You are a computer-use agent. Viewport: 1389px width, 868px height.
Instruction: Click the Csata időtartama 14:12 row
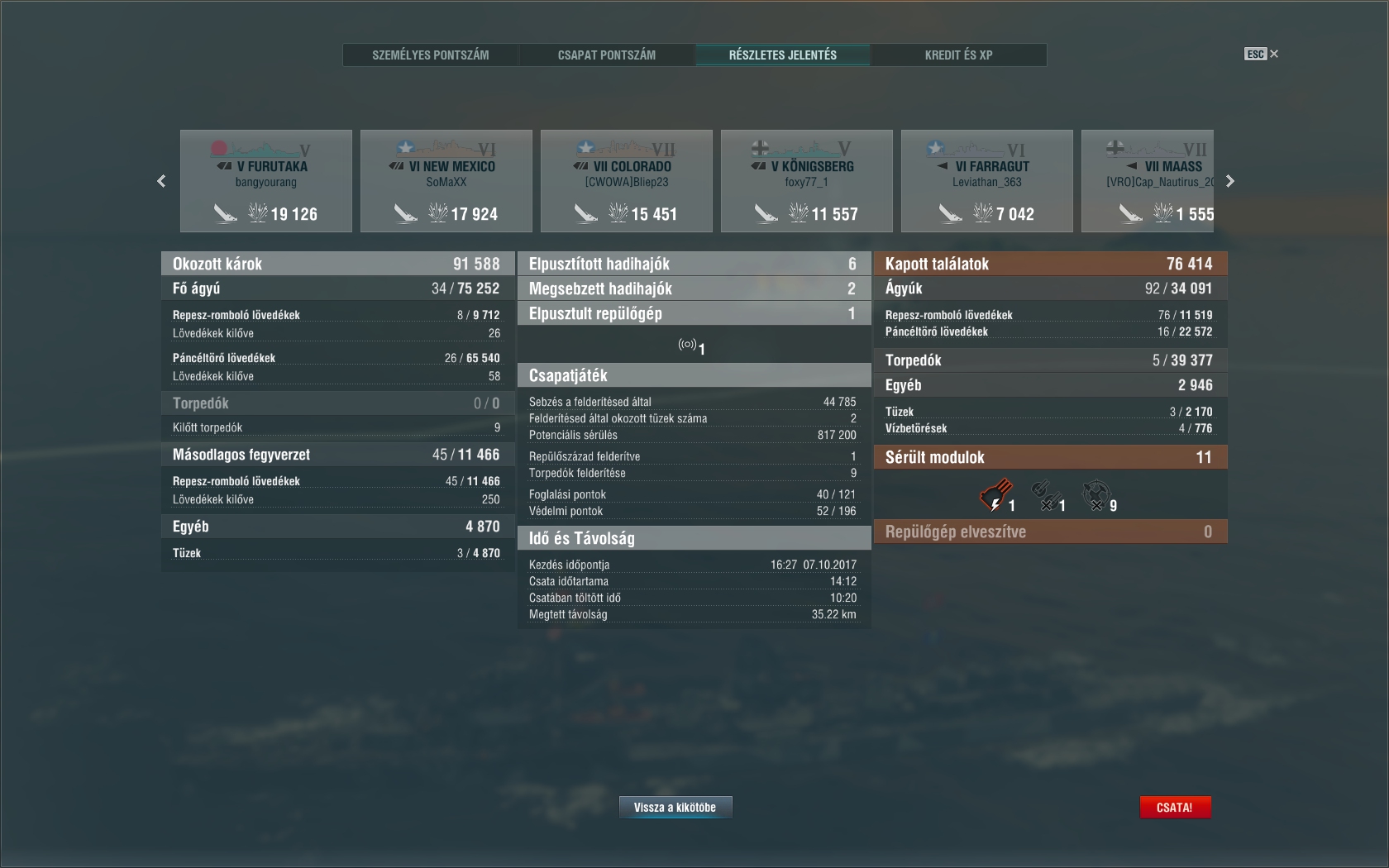pyautogui.click(x=693, y=581)
